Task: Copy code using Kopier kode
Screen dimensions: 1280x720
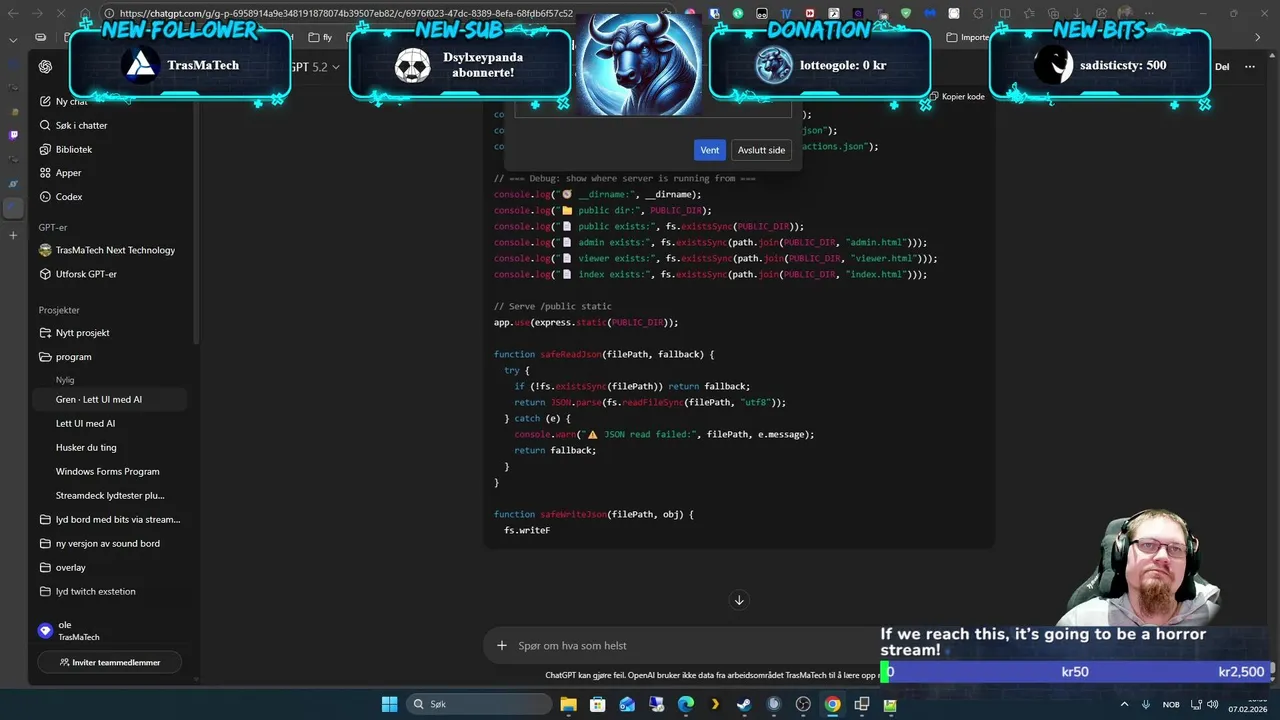Action: (x=957, y=97)
